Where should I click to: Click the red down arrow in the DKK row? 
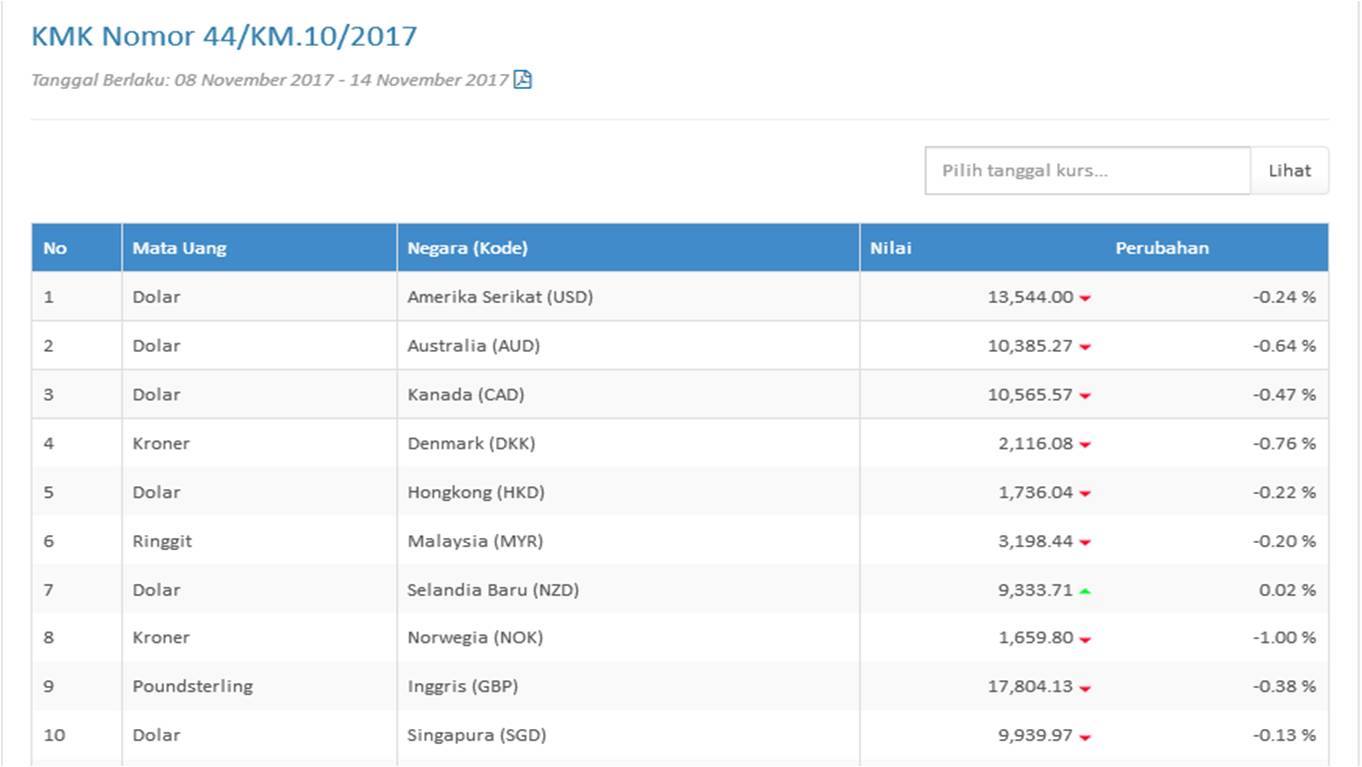point(1085,445)
